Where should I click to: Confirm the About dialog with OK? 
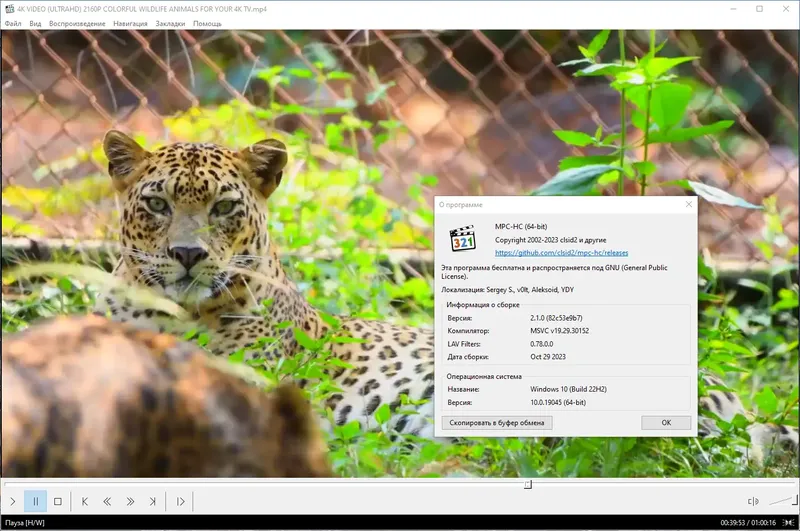pyautogui.click(x=666, y=422)
